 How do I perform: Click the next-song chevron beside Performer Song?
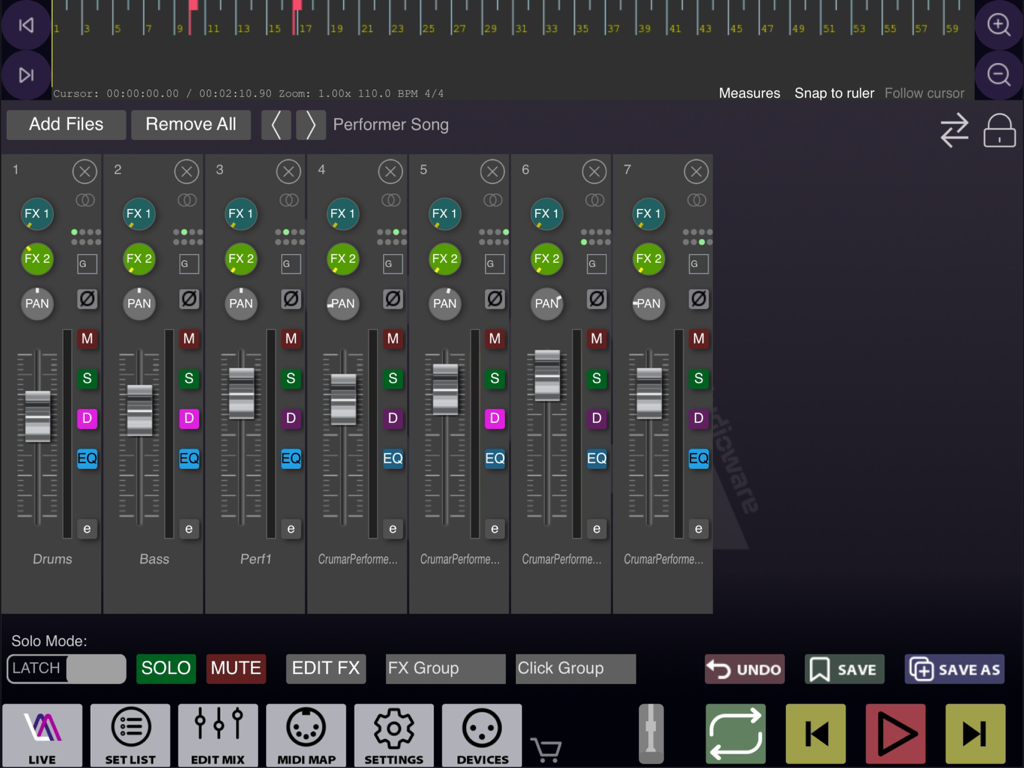pyautogui.click(x=310, y=124)
